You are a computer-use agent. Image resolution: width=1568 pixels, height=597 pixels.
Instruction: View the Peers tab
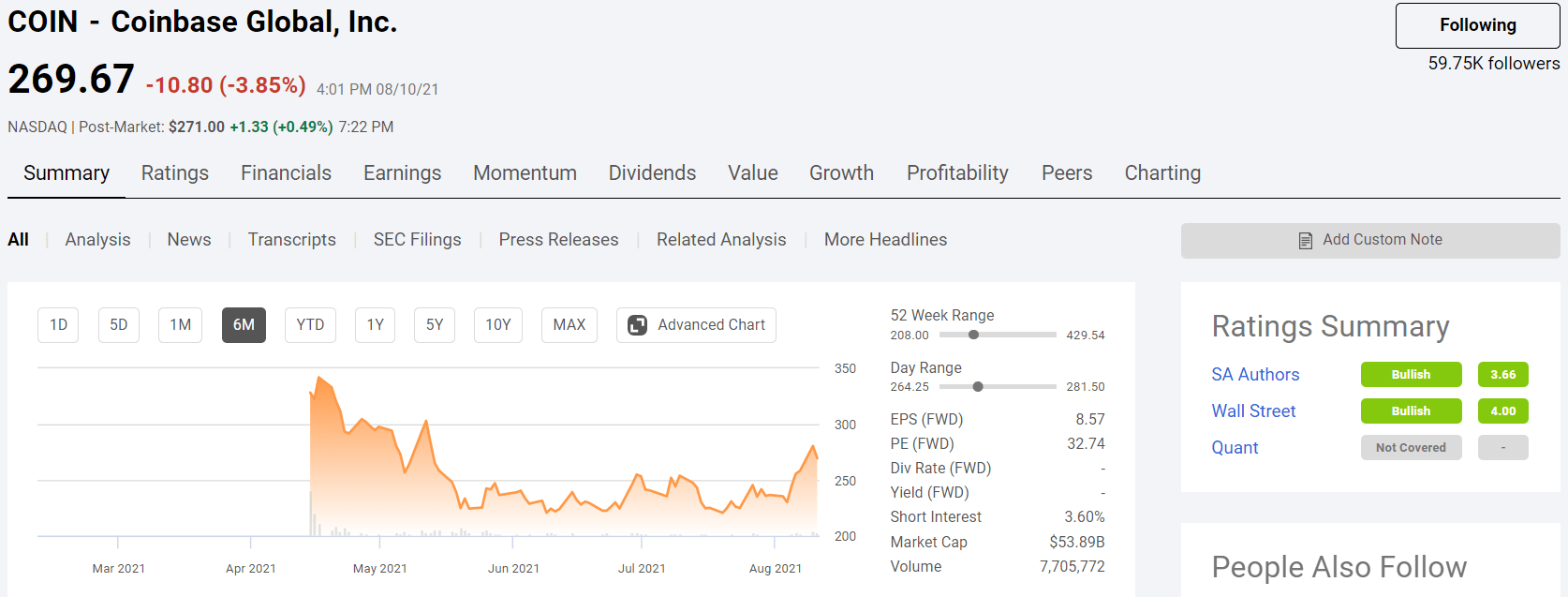click(1067, 173)
